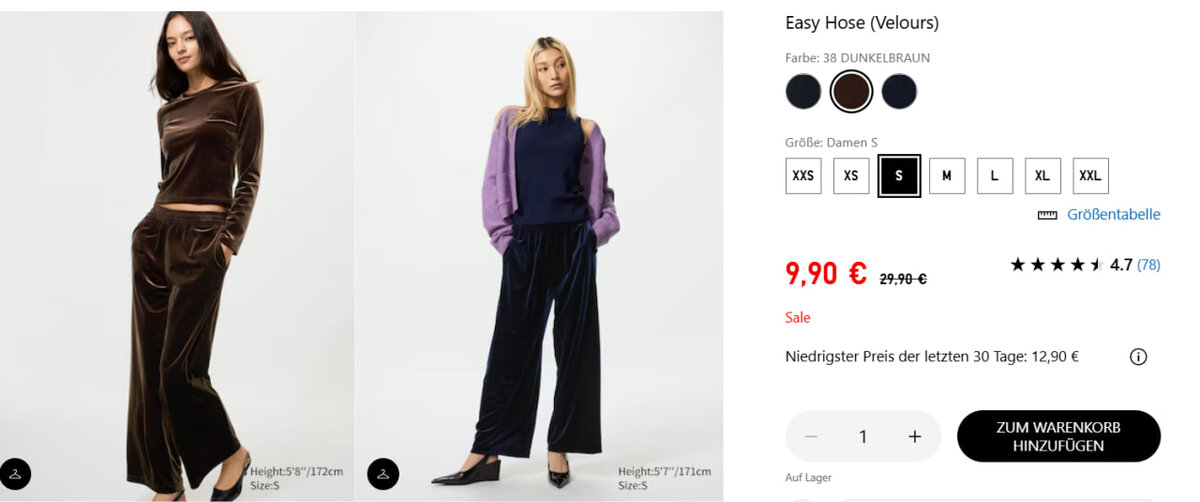This screenshot has width=1200, height=502.
Task: Open price info circle icon
Action: pos(1138,357)
